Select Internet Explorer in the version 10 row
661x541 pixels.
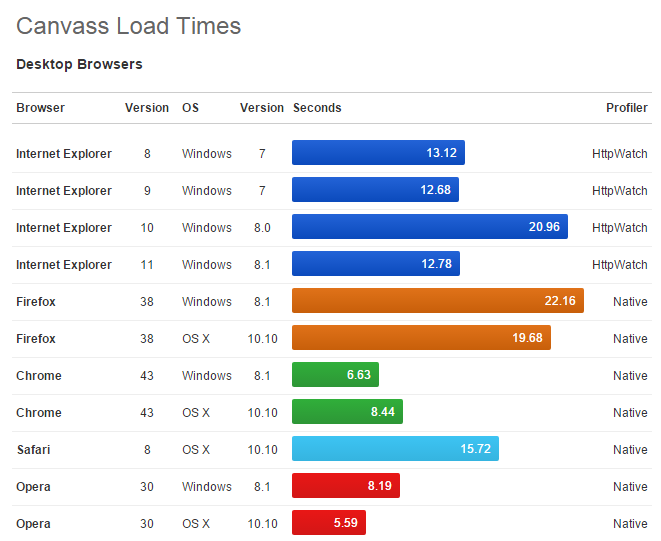(64, 228)
